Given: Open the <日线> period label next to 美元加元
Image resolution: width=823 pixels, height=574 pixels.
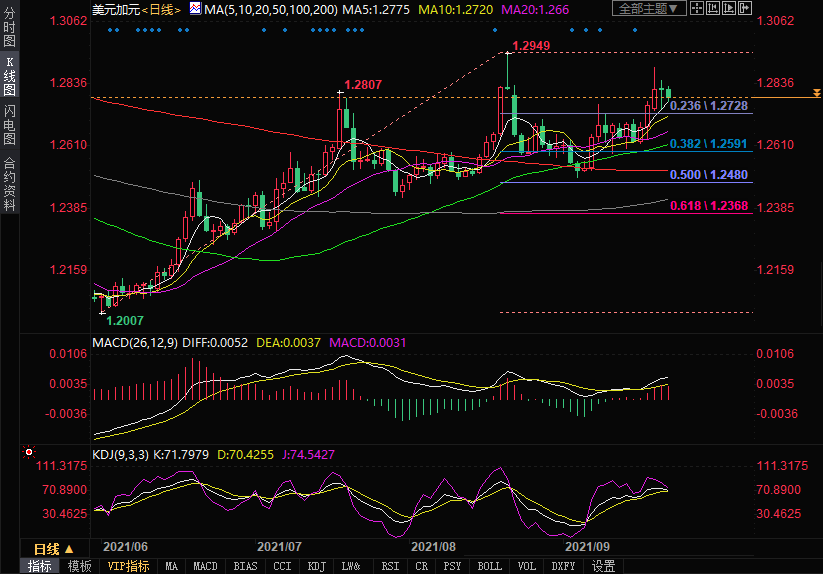Looking at the screenshot, I should point(161,9).
